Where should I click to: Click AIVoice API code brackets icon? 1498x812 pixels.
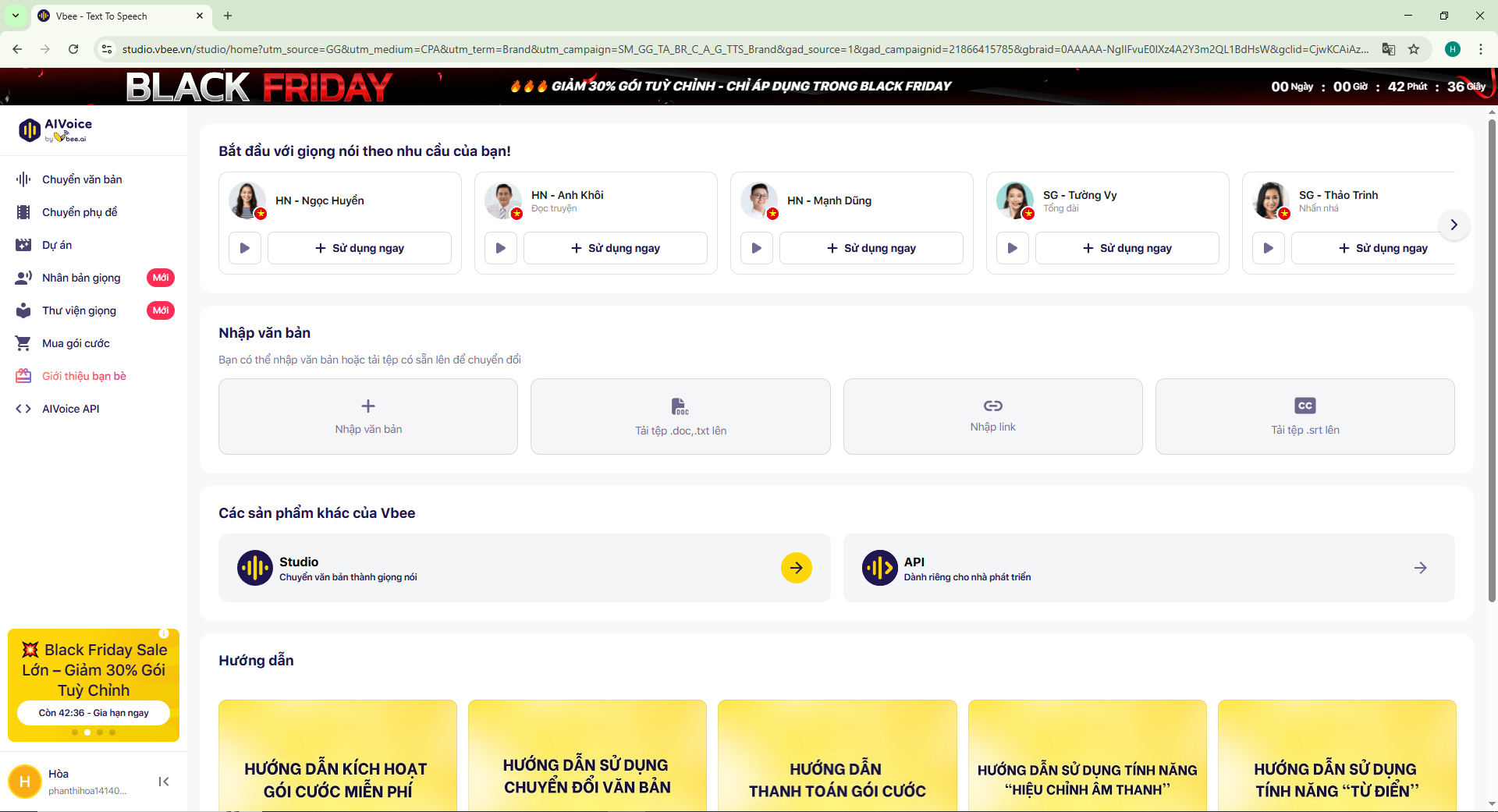[x=23, y=409]
